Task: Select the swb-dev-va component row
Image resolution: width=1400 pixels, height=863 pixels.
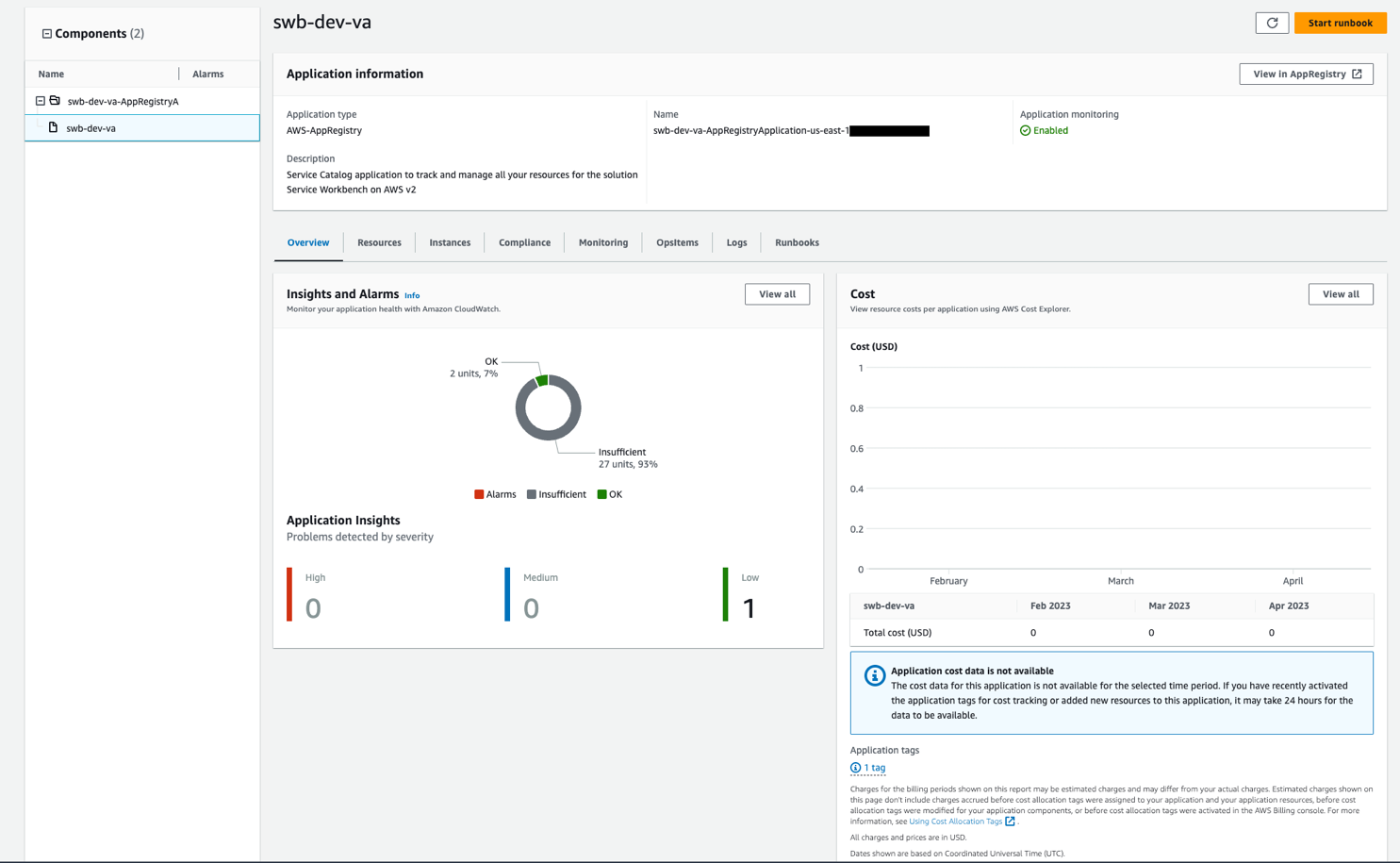Action: [x=142, y=127]
